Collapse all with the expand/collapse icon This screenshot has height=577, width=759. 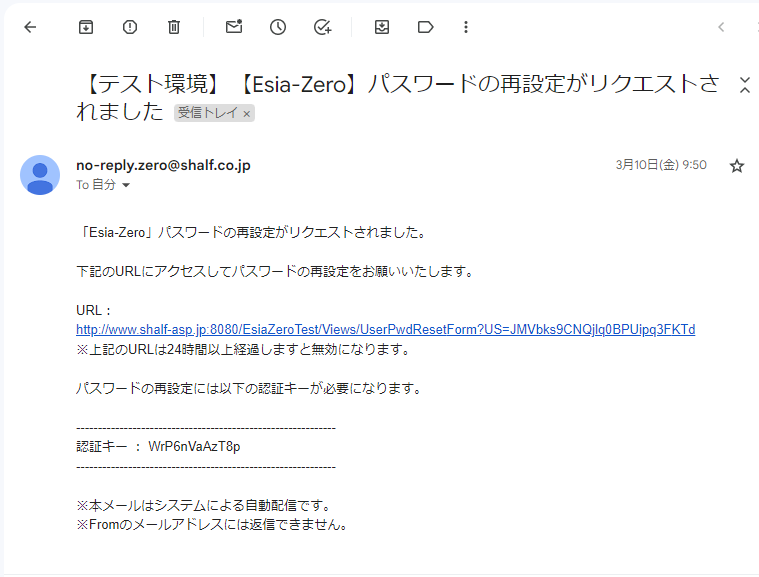[x=745, y=85]
